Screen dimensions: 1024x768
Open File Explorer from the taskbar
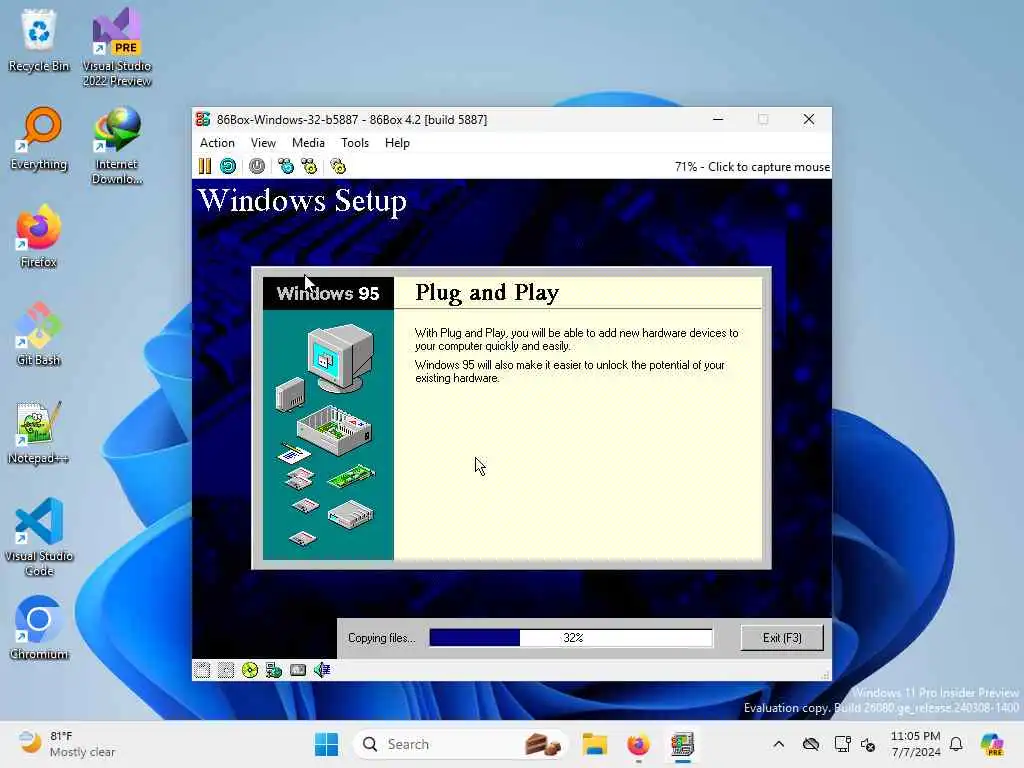coord(595,744)
